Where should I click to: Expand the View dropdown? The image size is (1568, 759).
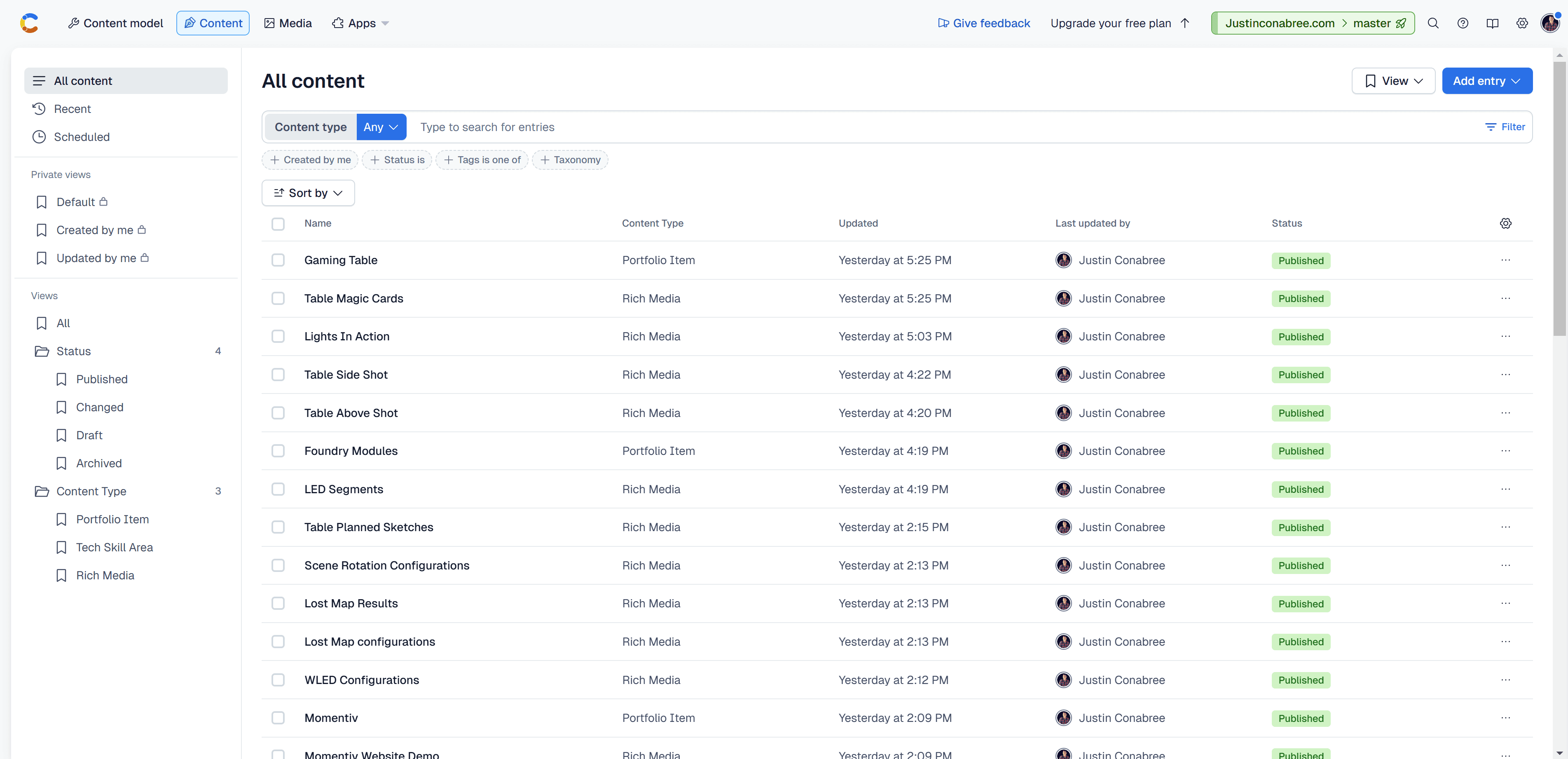tap(1393, 80)
